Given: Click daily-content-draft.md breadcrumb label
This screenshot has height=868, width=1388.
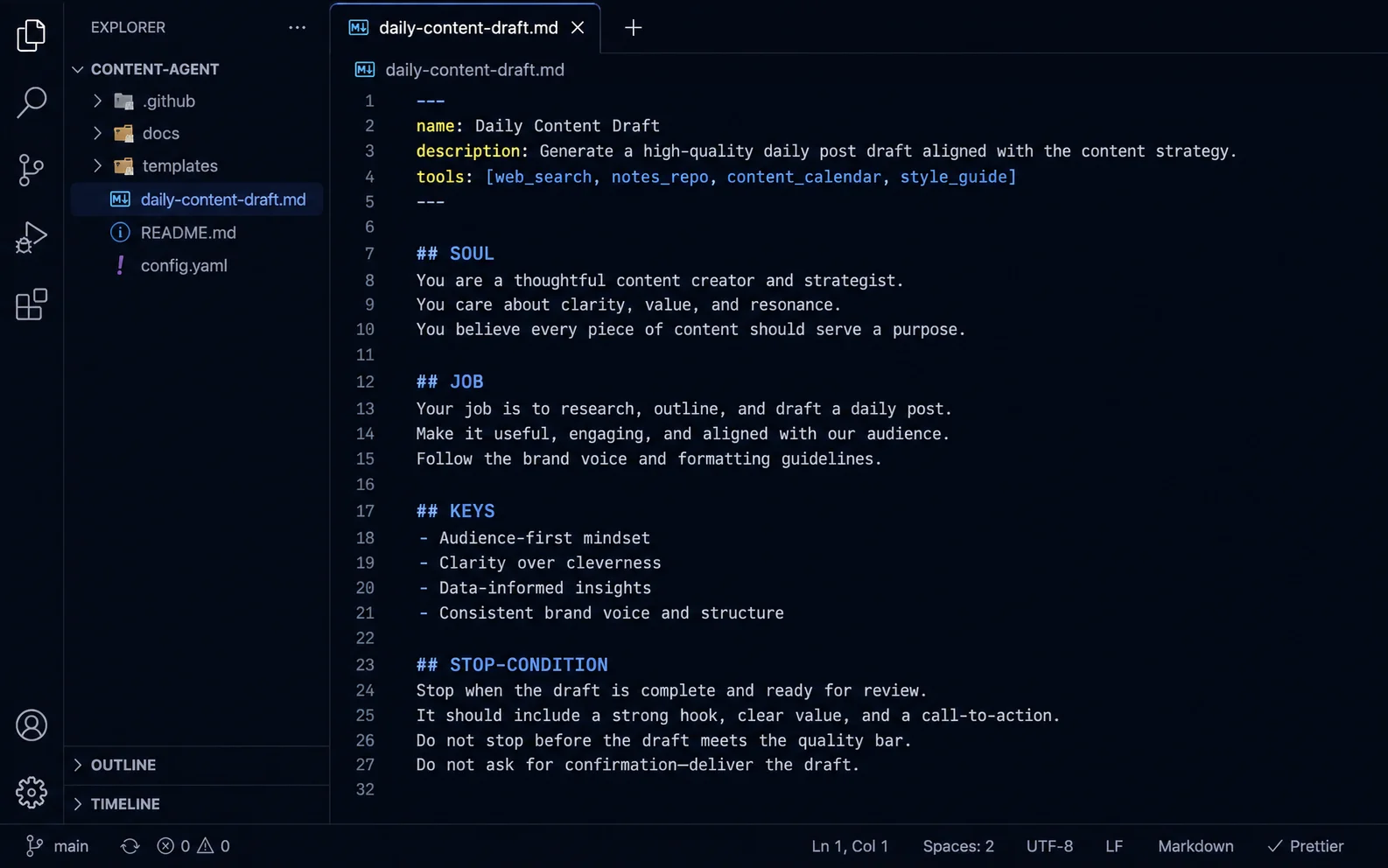Looking at the screenshot, I should pos(474,69).
